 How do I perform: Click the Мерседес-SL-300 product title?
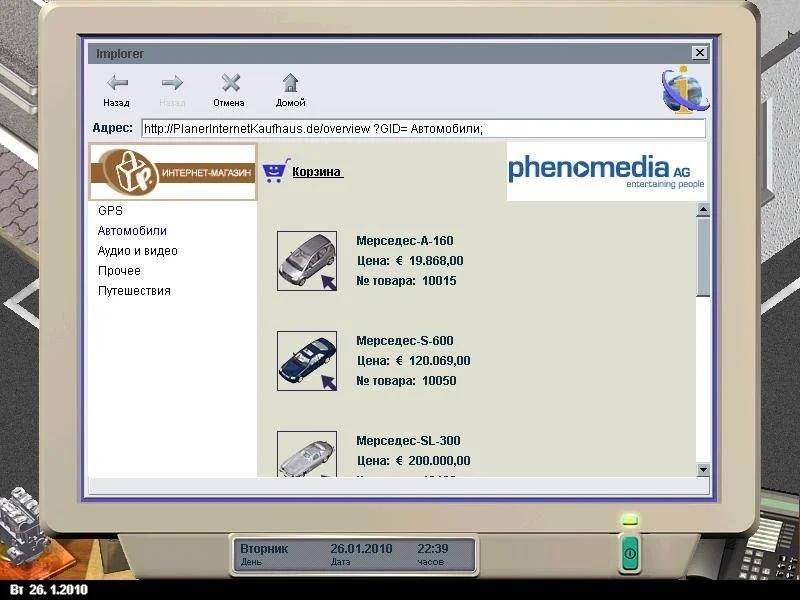tap(408, 441)
